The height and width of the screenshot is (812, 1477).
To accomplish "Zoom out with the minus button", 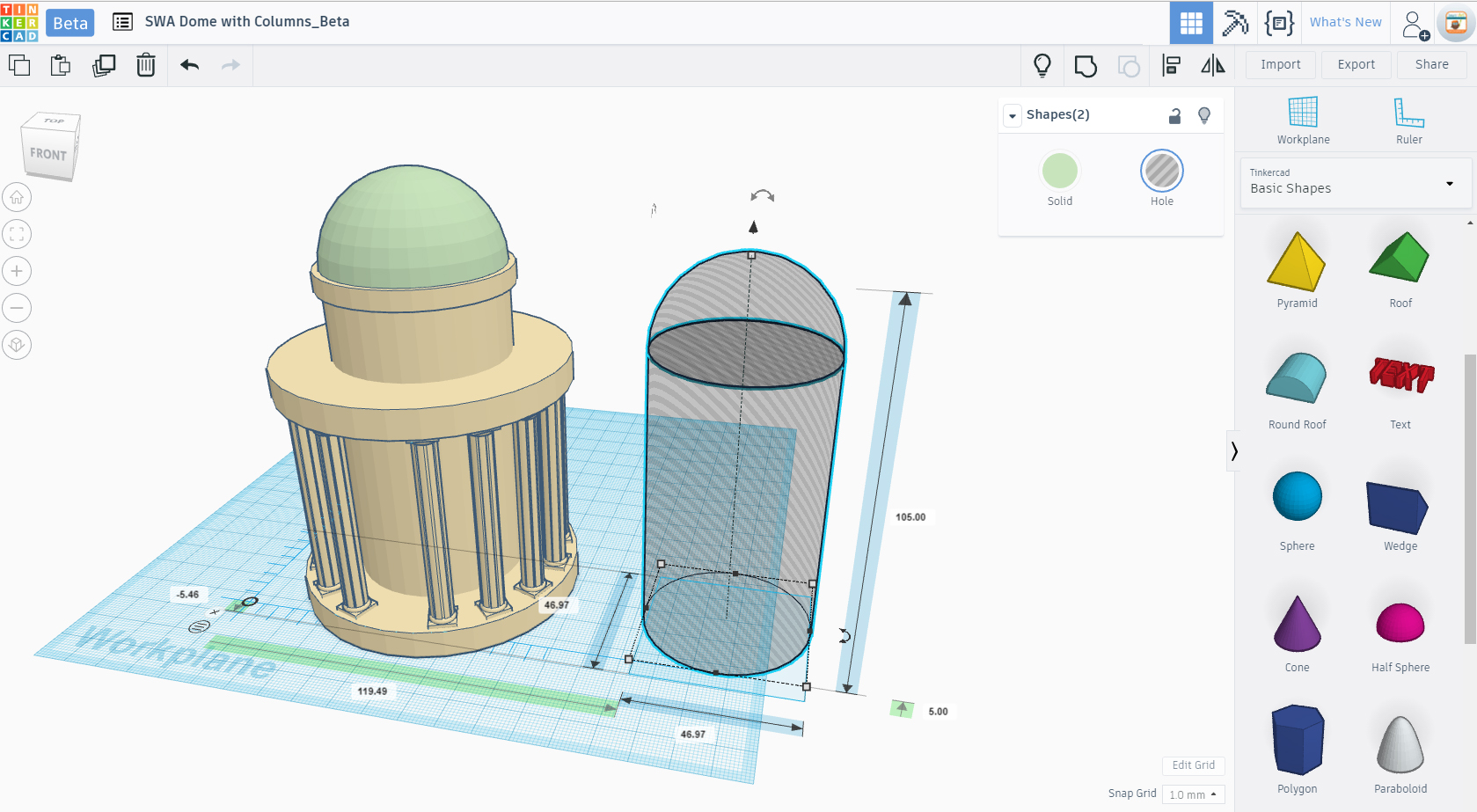I will pos(17,308).
